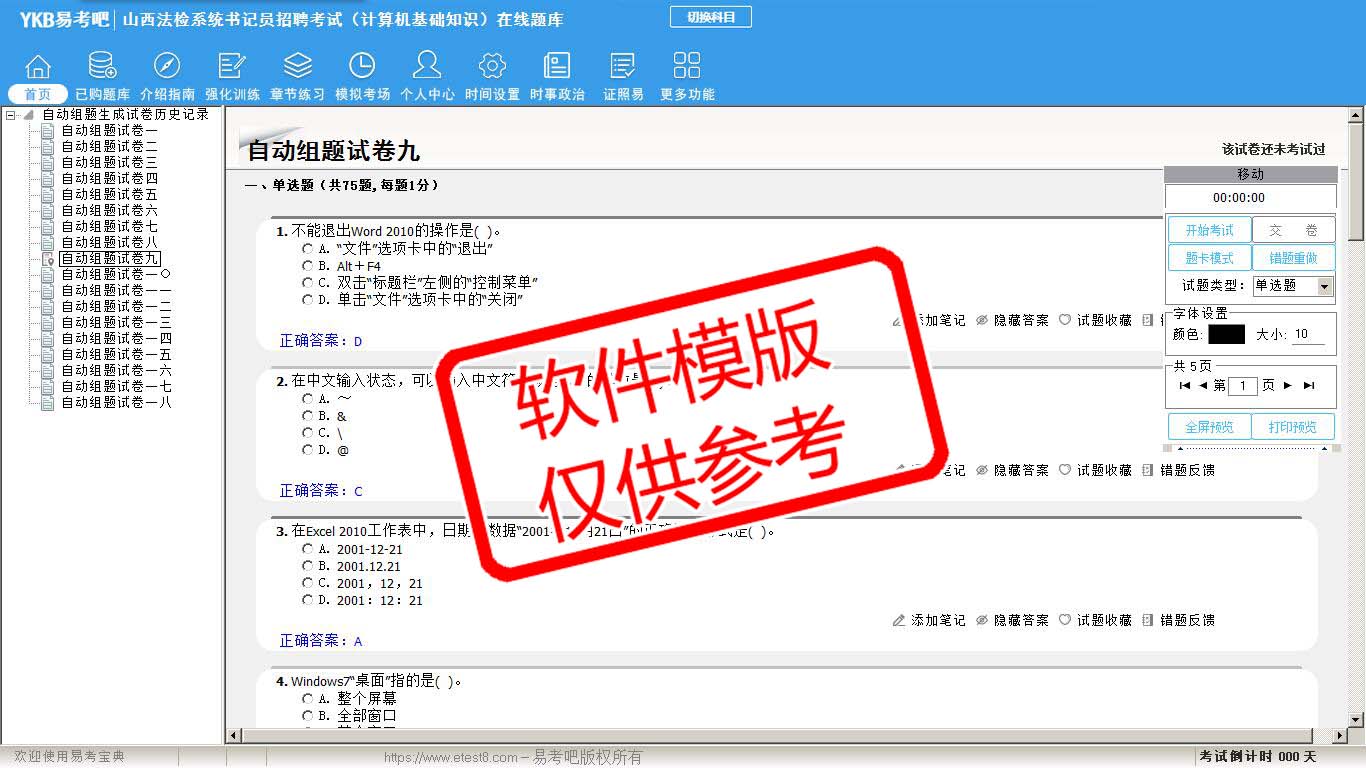This screenshot has width=1366, height=768.
Task: Report question 3 via 错题反馈
Action: coord(1178,620)
